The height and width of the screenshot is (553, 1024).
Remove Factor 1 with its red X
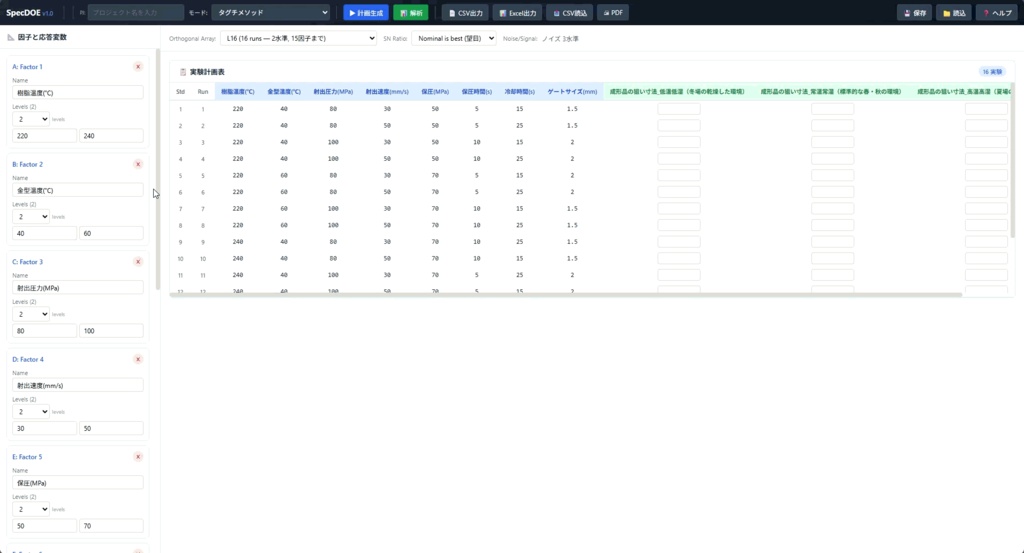coord(138,67)
